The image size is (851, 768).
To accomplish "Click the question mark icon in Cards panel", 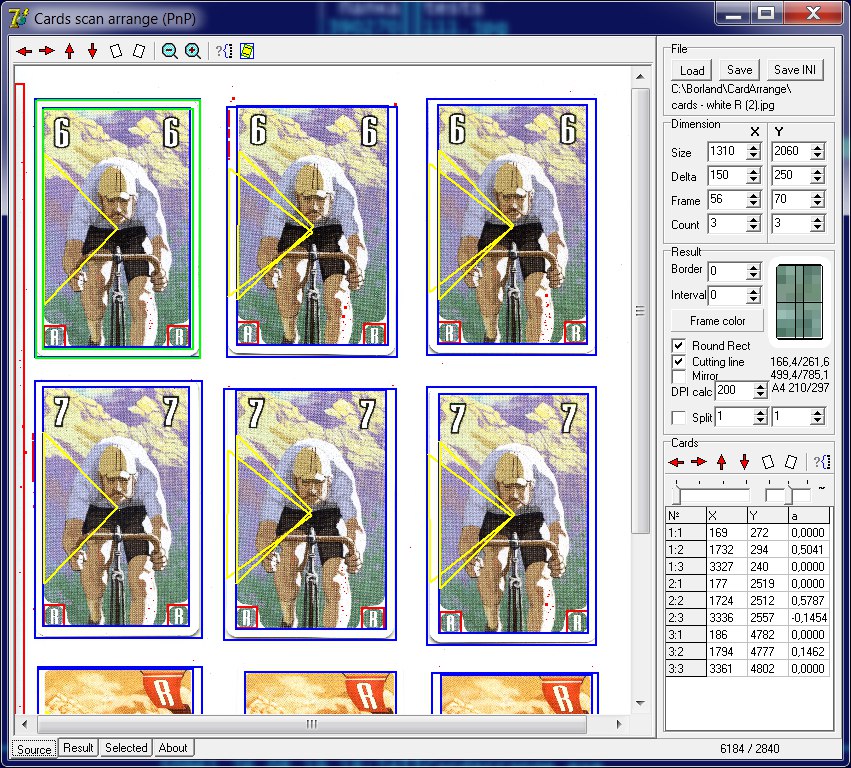I will [x=822, y=462].
